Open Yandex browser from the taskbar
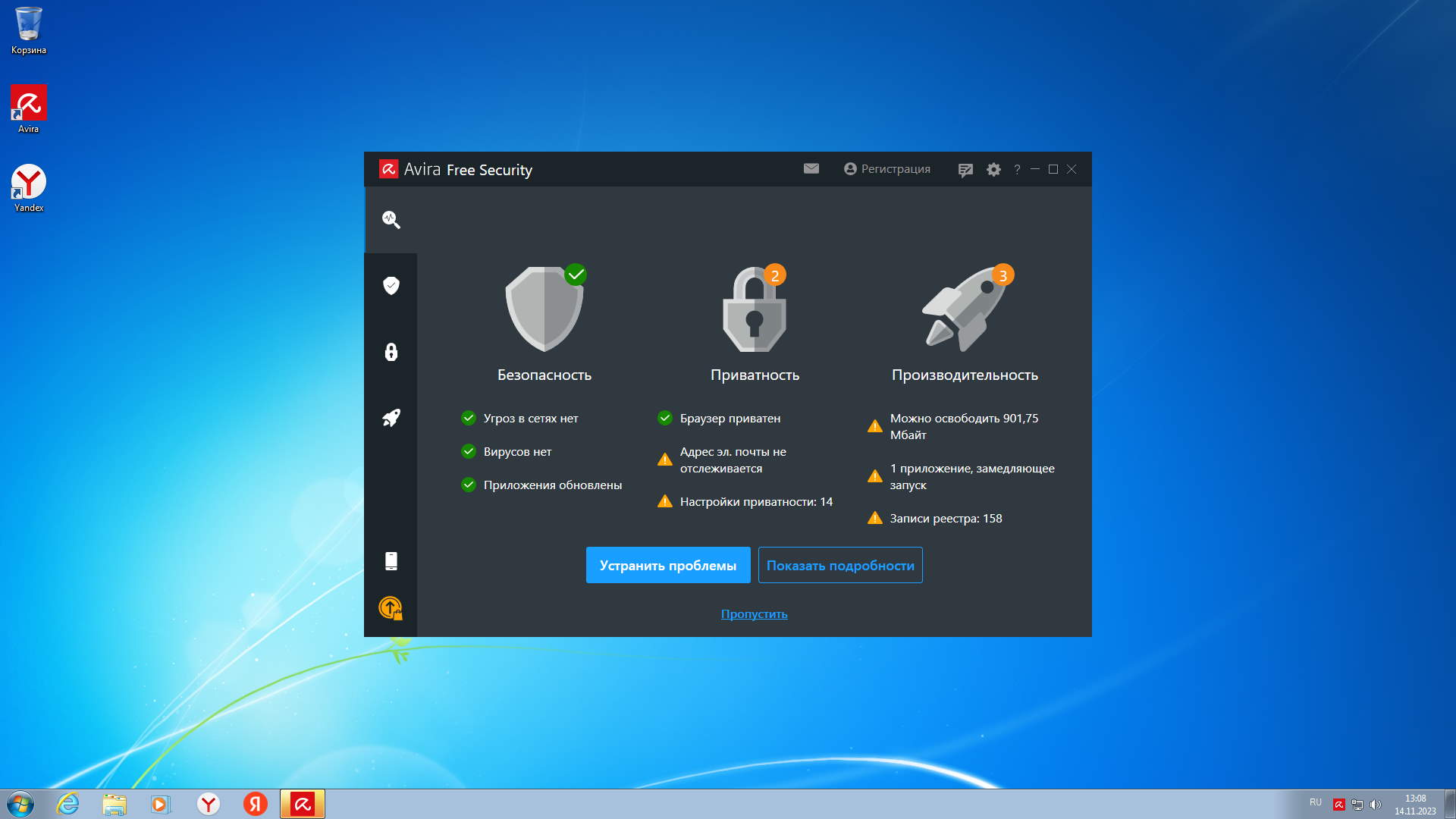Image resolution: width=1456 pixels, height=819 pixels. 209,804
